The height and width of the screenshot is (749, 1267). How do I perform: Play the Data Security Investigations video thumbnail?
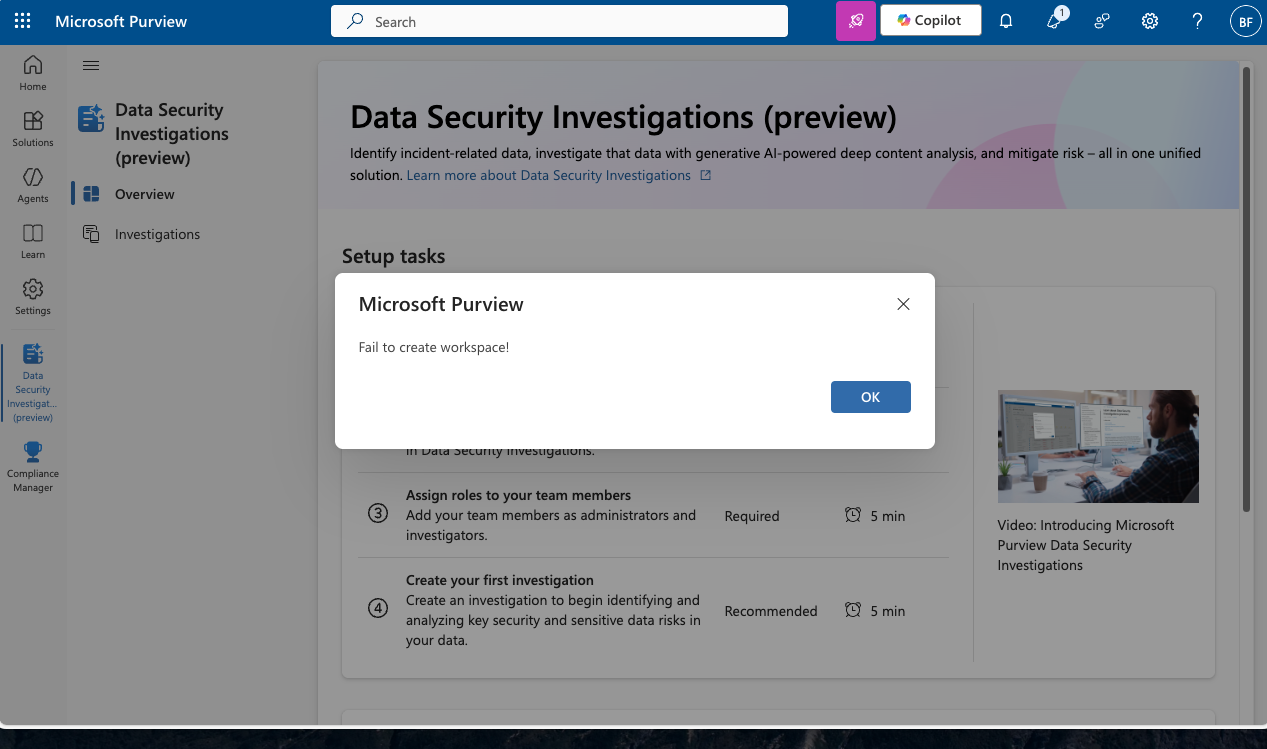[1098, 446]
